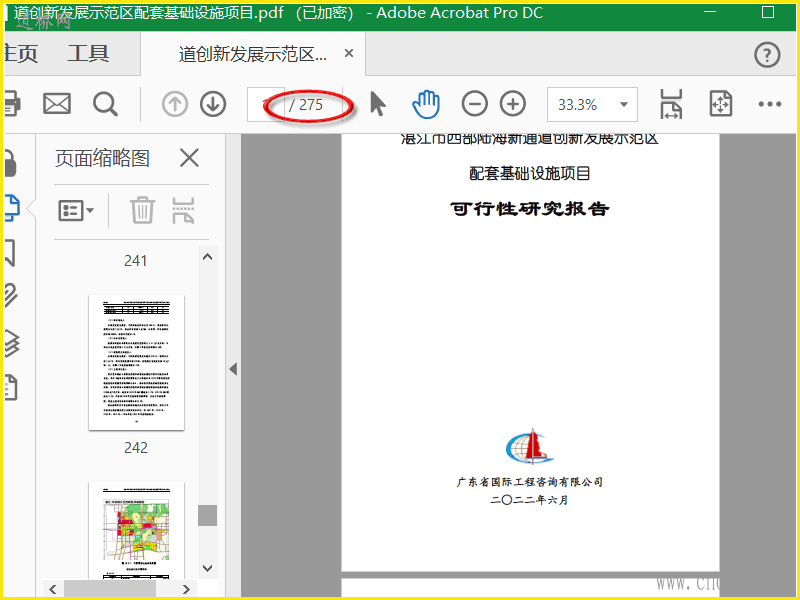800x600 pixels.
Task: Click 广东省国际工程咨询有限公司 text
Action: pos(530,482)
